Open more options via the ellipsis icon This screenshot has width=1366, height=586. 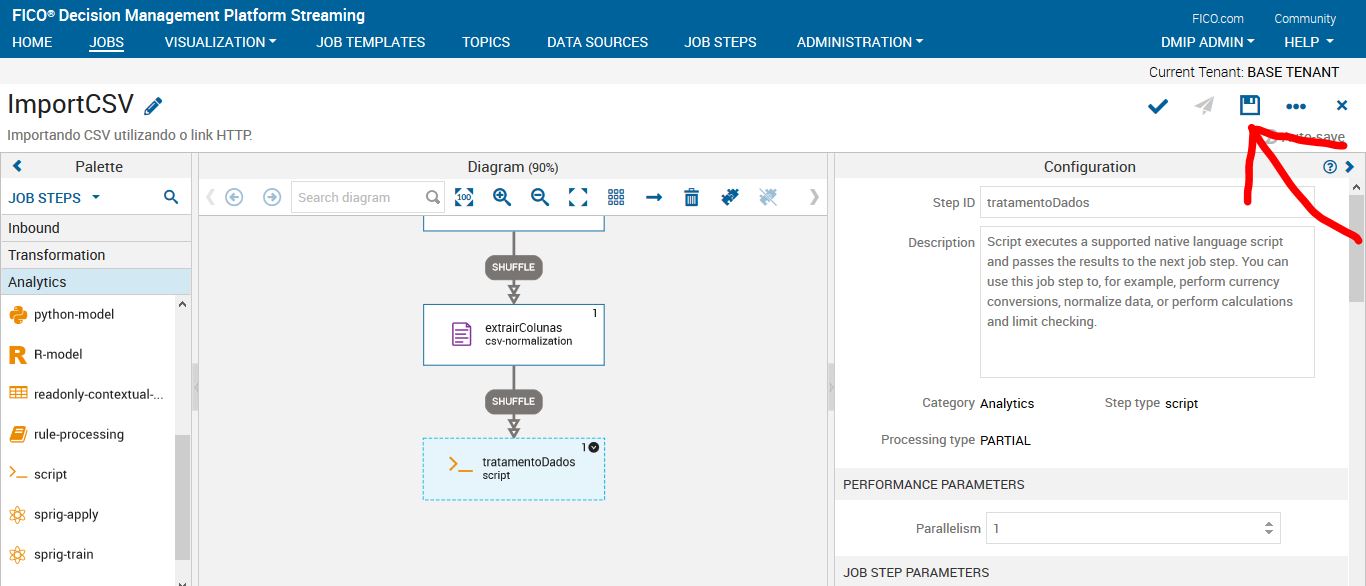click(1296, 105)
